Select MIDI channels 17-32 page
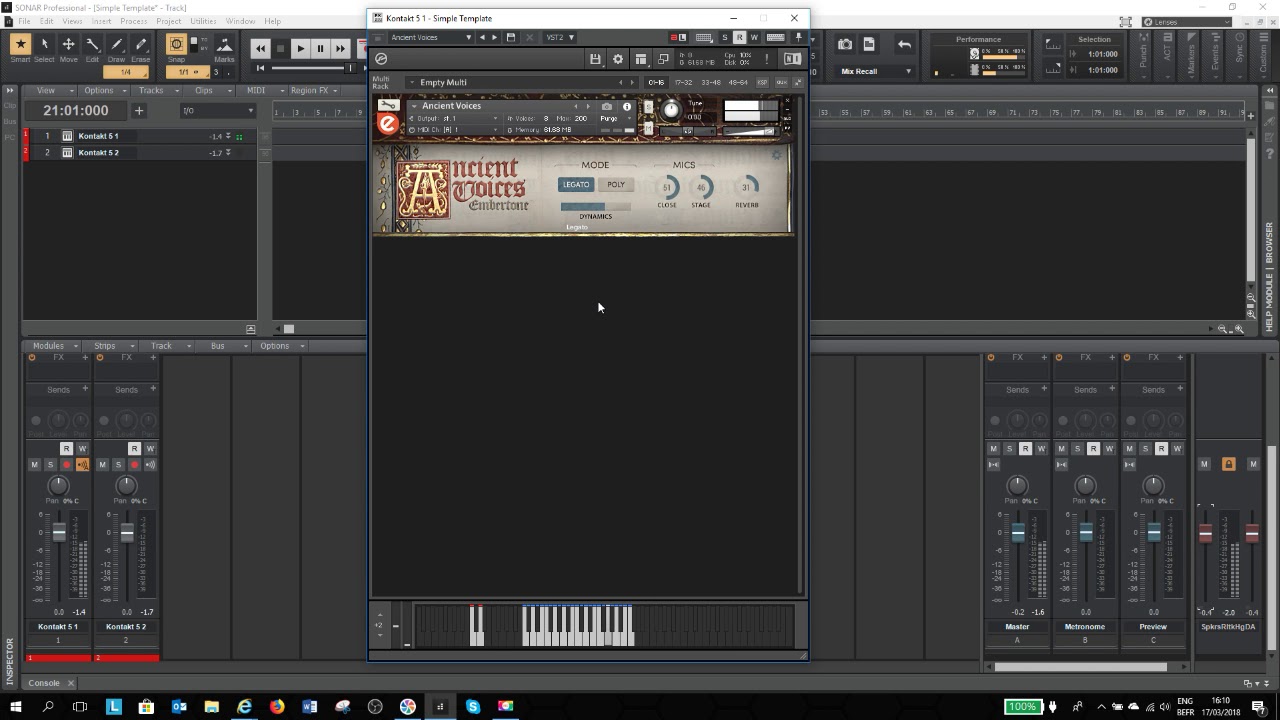This screenshot has height=720, width=1280. point(684,82)
